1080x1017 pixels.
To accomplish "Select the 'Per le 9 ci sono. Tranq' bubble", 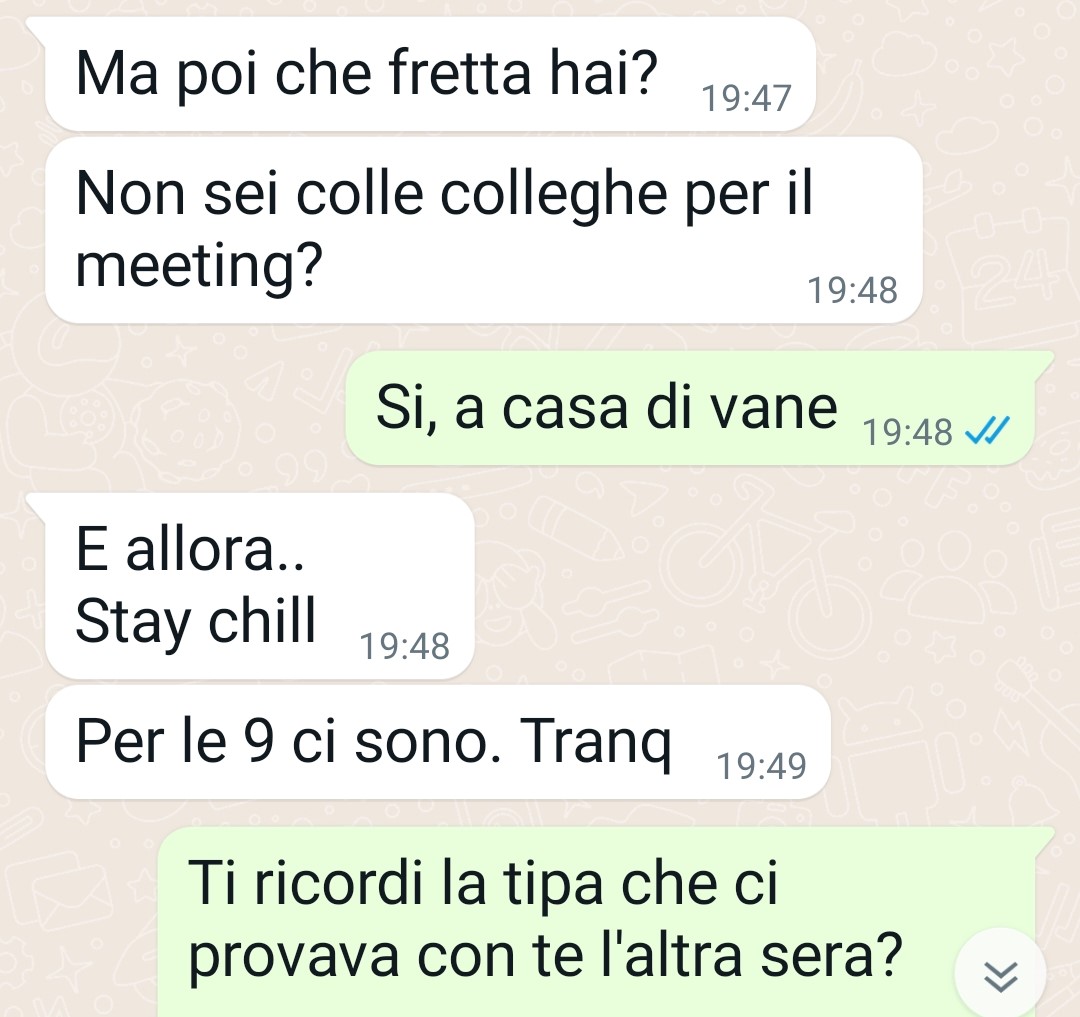I will (x=437, y=742).
